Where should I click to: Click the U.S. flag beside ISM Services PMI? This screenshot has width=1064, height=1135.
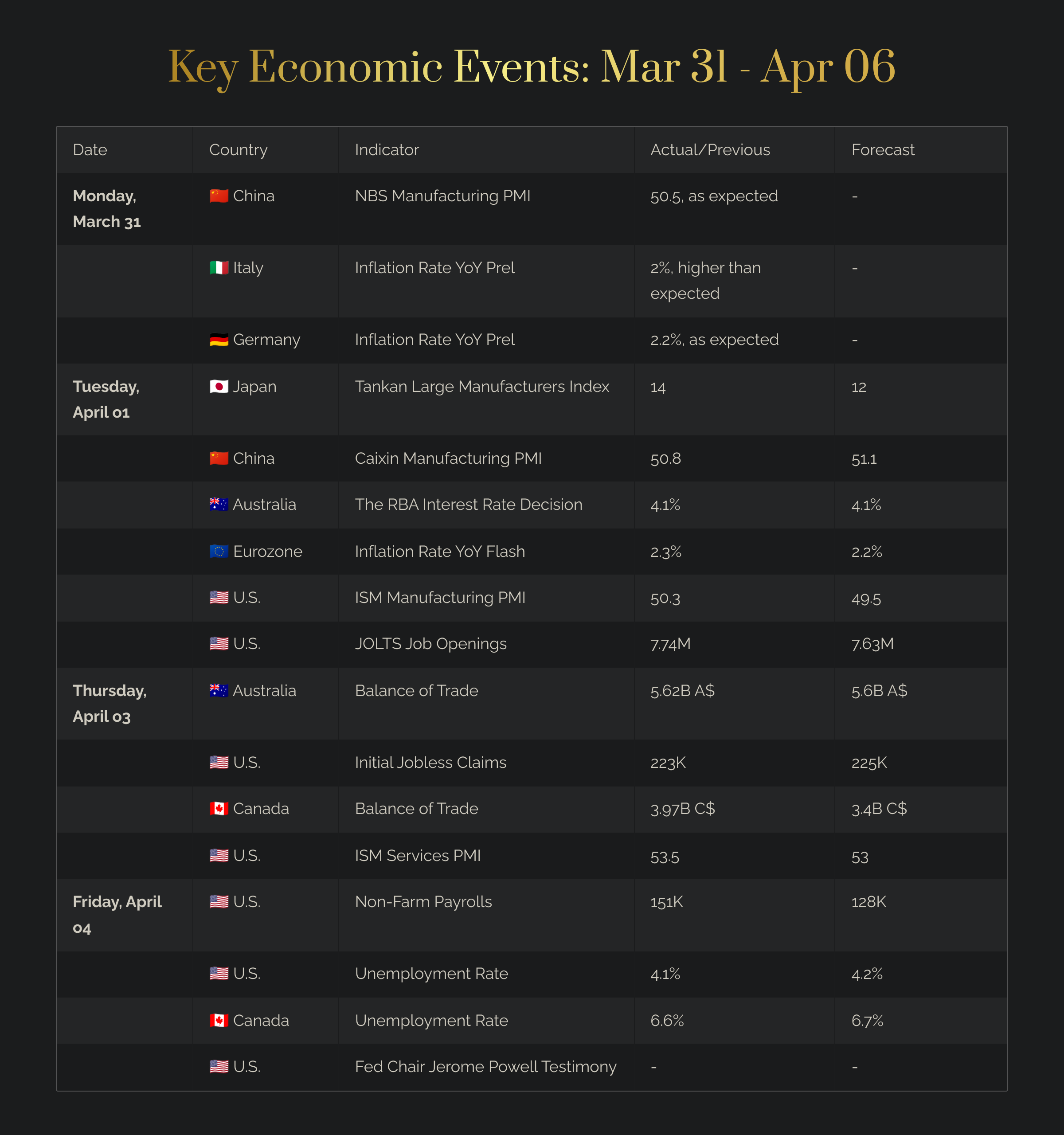[219, 856]
